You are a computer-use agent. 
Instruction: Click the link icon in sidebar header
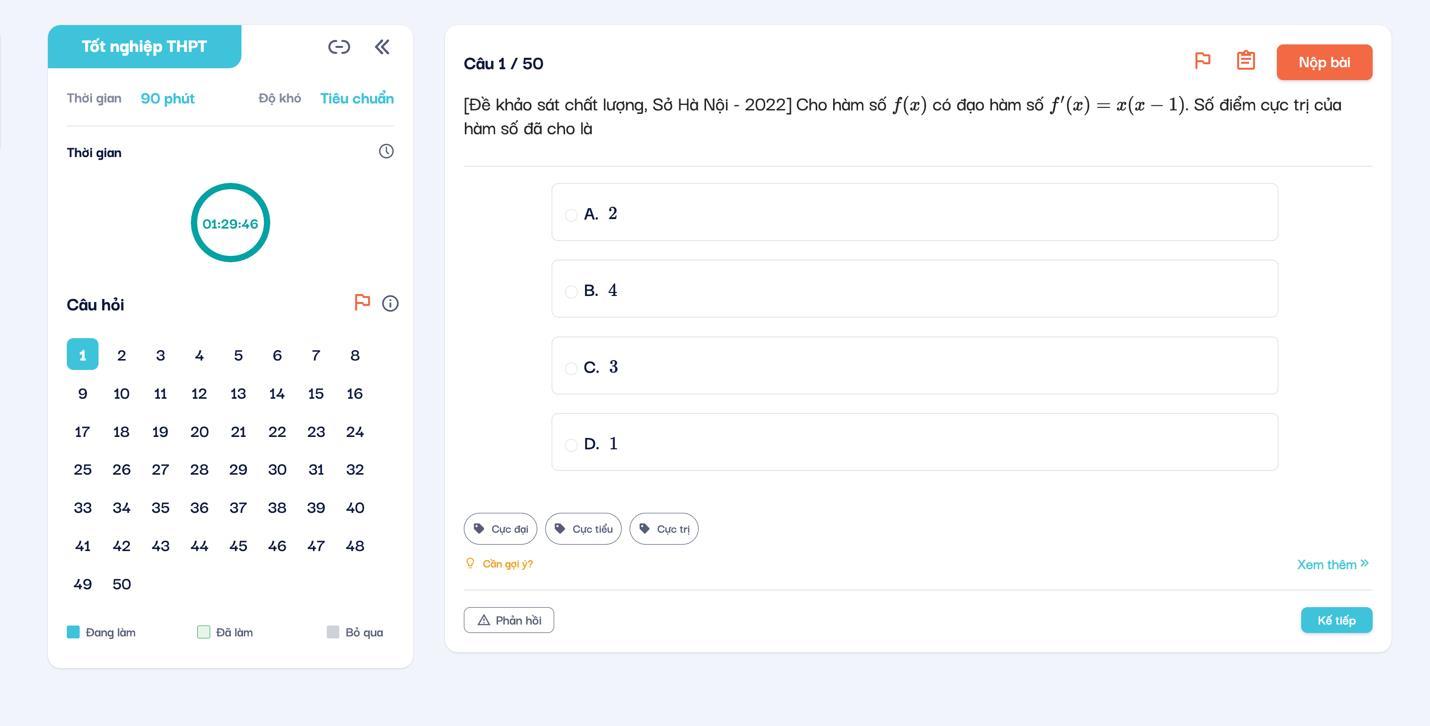click(x=339, y=47)
